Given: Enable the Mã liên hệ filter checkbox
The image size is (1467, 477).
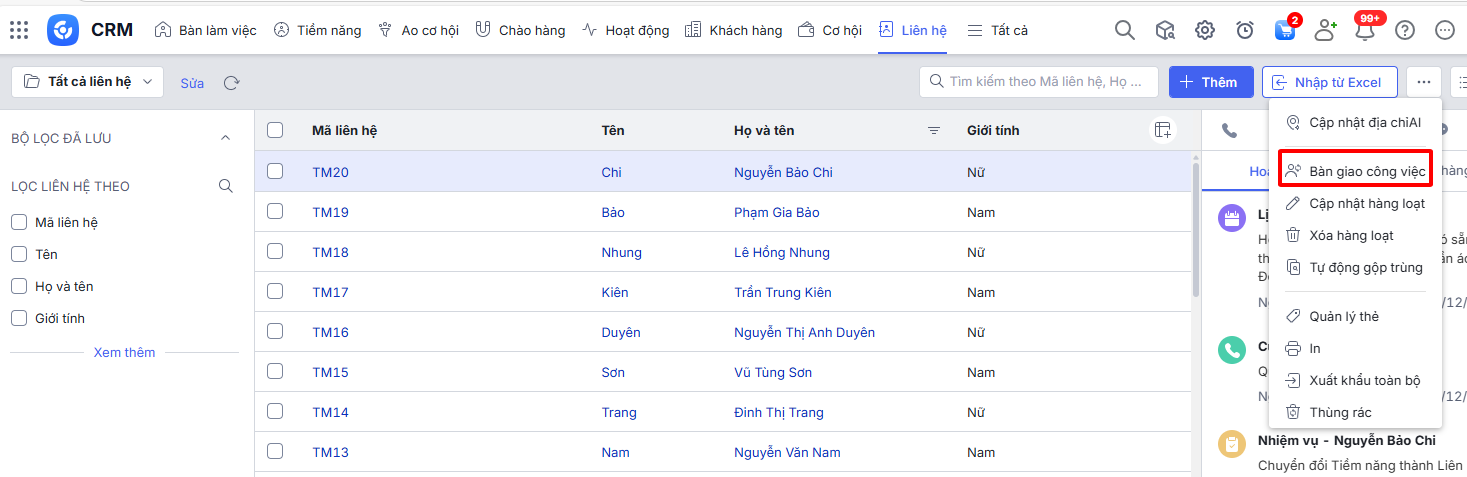Looking at the screenshot, I should (x=19, y=222).
